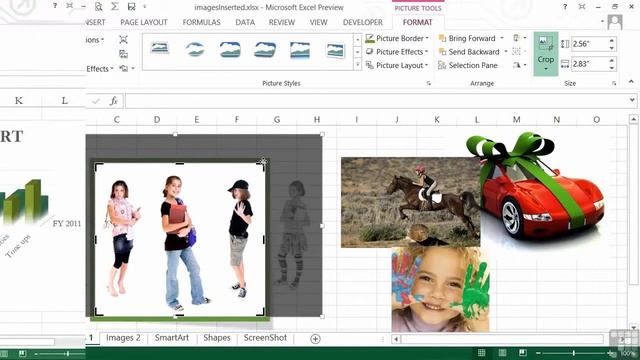Open the Rotate objects dropdown
The width and height of the screenshot is (640, 360).
click(x=519, y=65)
